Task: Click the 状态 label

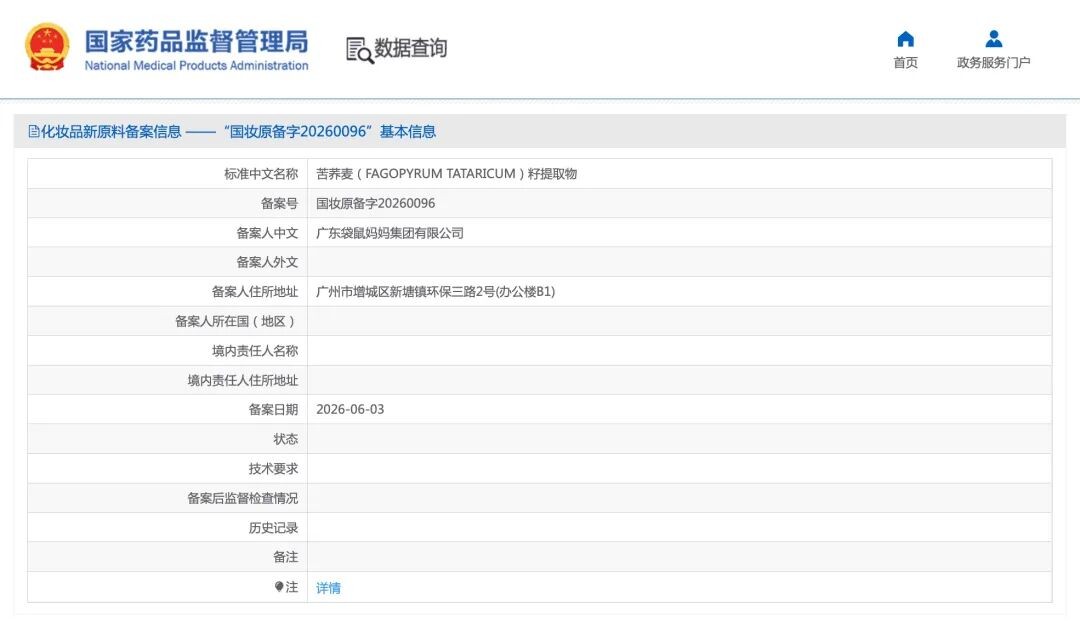Action: (x=286, y=439)
